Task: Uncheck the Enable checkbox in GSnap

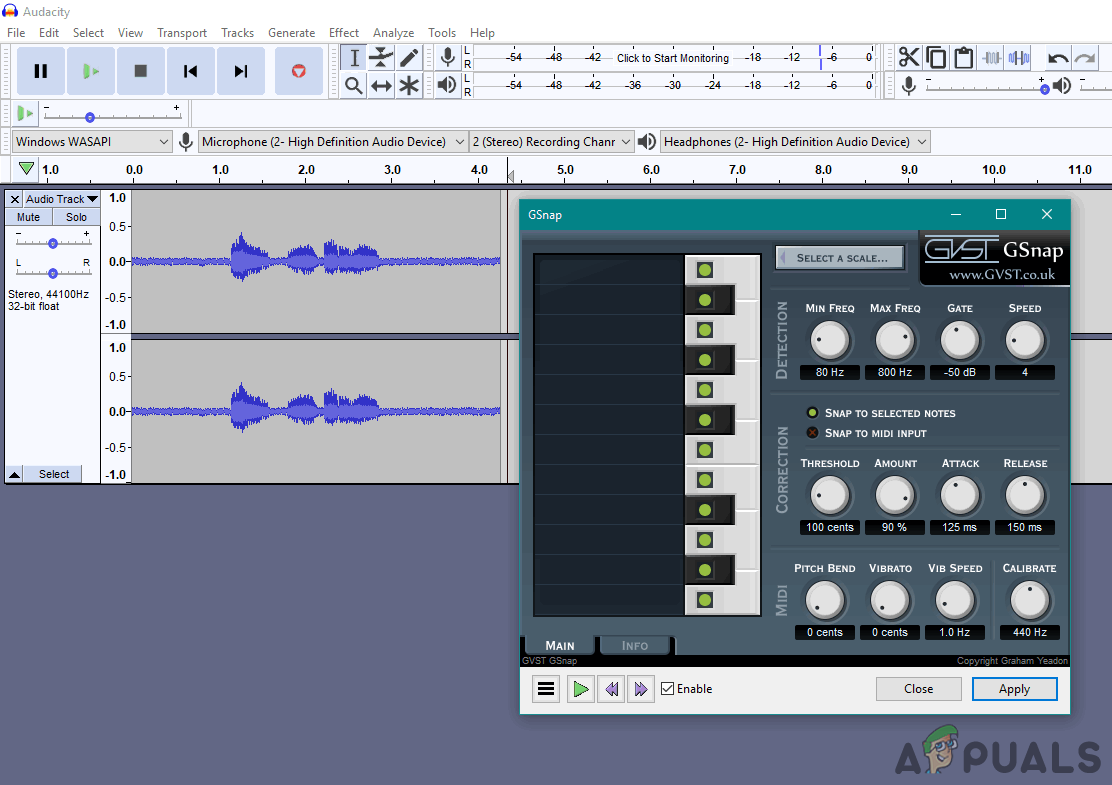Action: pyautogui.click(x=667, y=689)
